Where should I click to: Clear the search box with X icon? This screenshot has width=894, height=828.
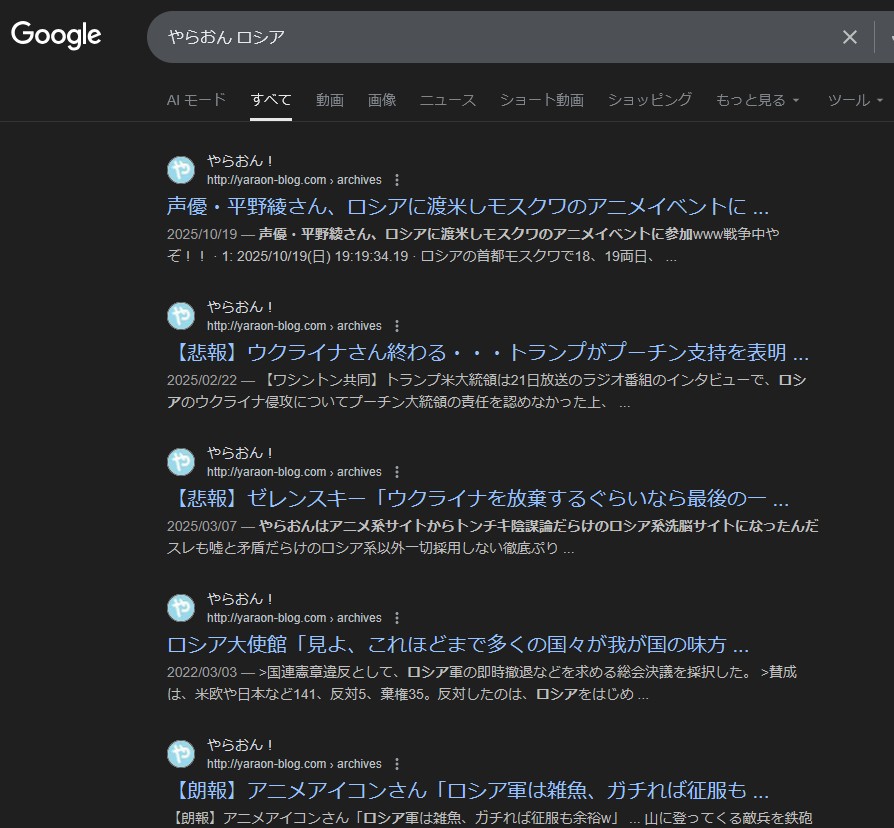[x=849, y=37]
